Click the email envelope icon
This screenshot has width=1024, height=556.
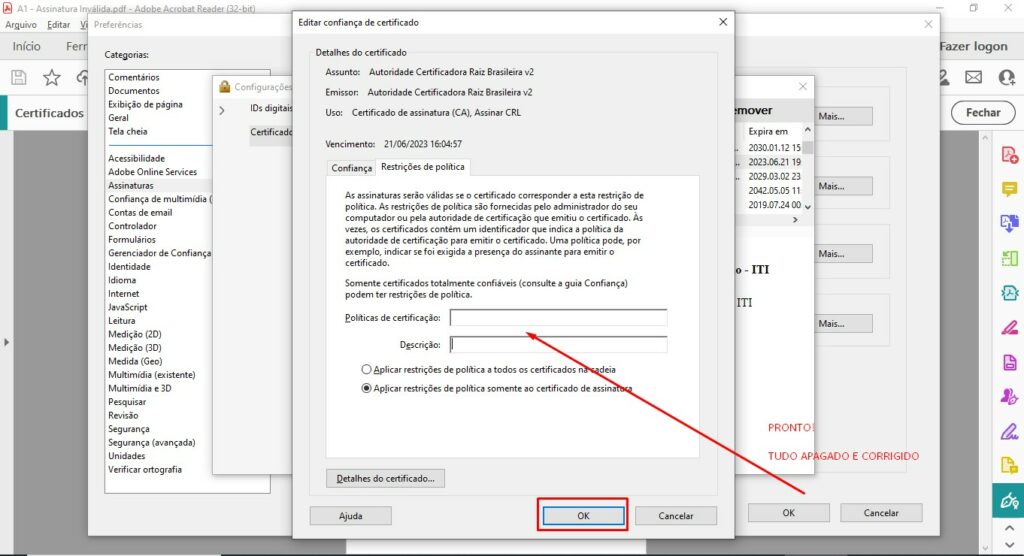click(x=973, y=78)
